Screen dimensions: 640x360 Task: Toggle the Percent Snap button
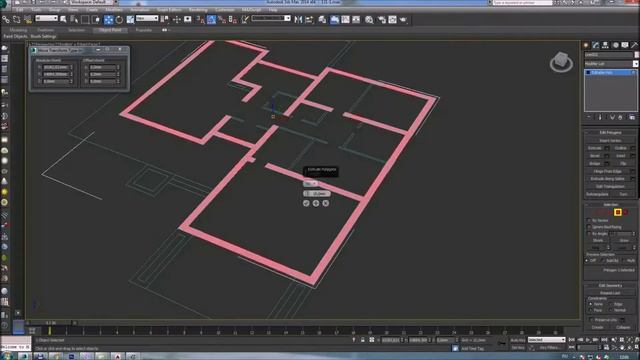pyautogui.click(x=222, y=19)
